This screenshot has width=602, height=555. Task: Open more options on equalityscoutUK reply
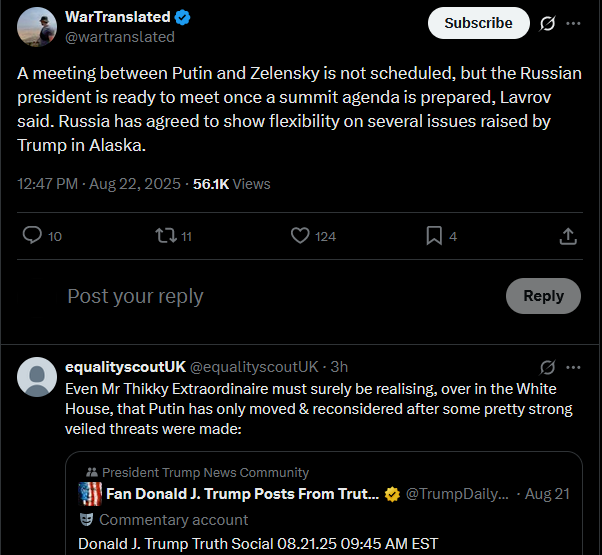pyautogui.click(x=573, y=367)
